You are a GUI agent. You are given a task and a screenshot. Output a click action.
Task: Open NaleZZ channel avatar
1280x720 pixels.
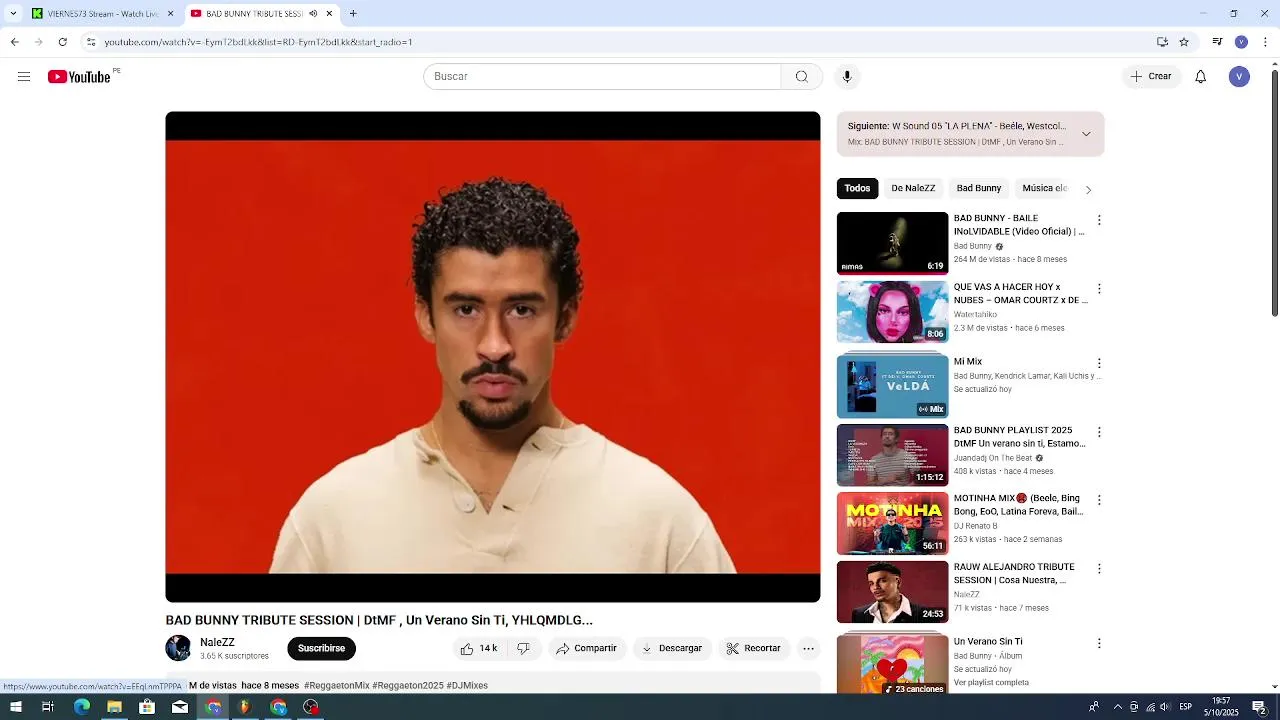178,648
